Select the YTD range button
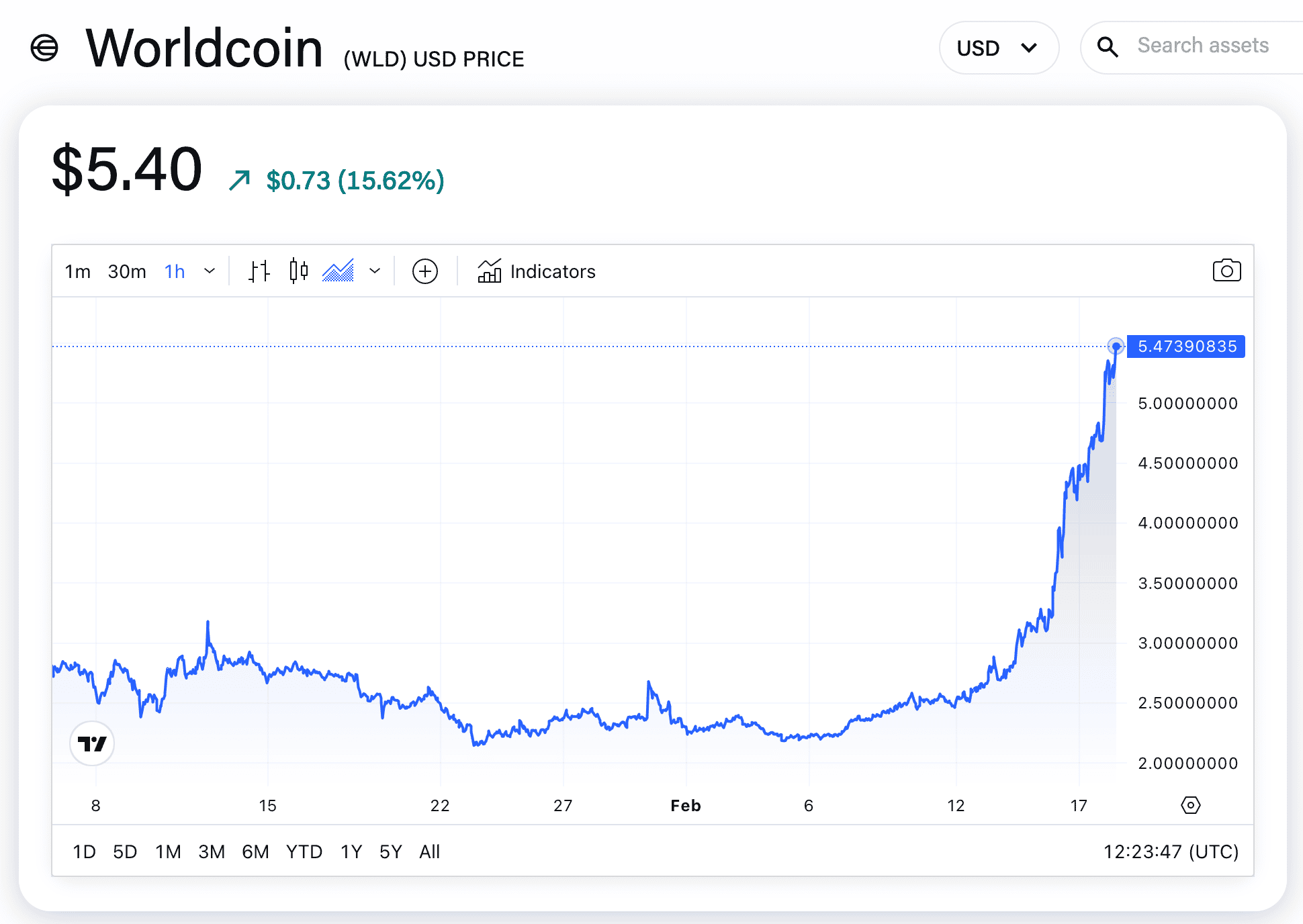Viewport: 1303px width, 924px height. (x=304, y=851)
